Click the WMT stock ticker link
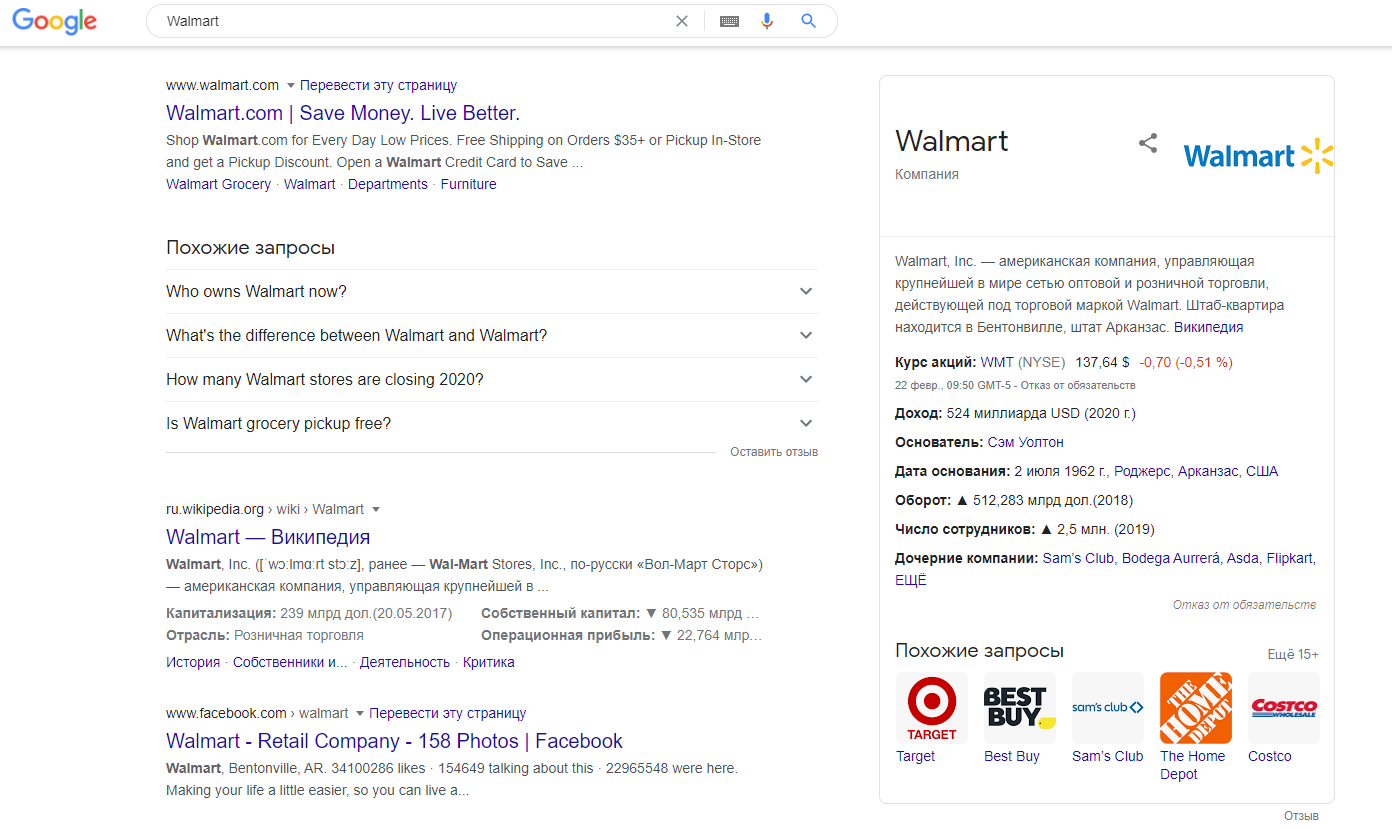The image size is (1392, 830). pos(997,362)
